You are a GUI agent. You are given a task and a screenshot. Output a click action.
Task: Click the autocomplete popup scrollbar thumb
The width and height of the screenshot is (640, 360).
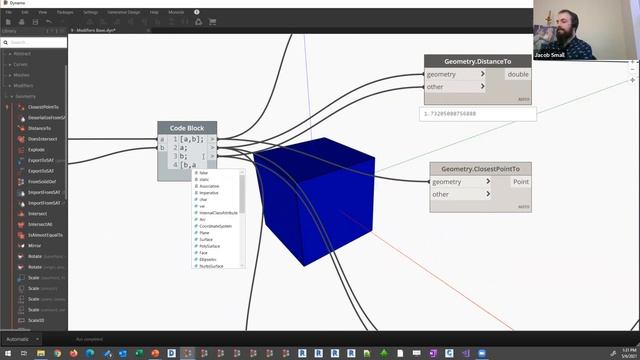242,194
